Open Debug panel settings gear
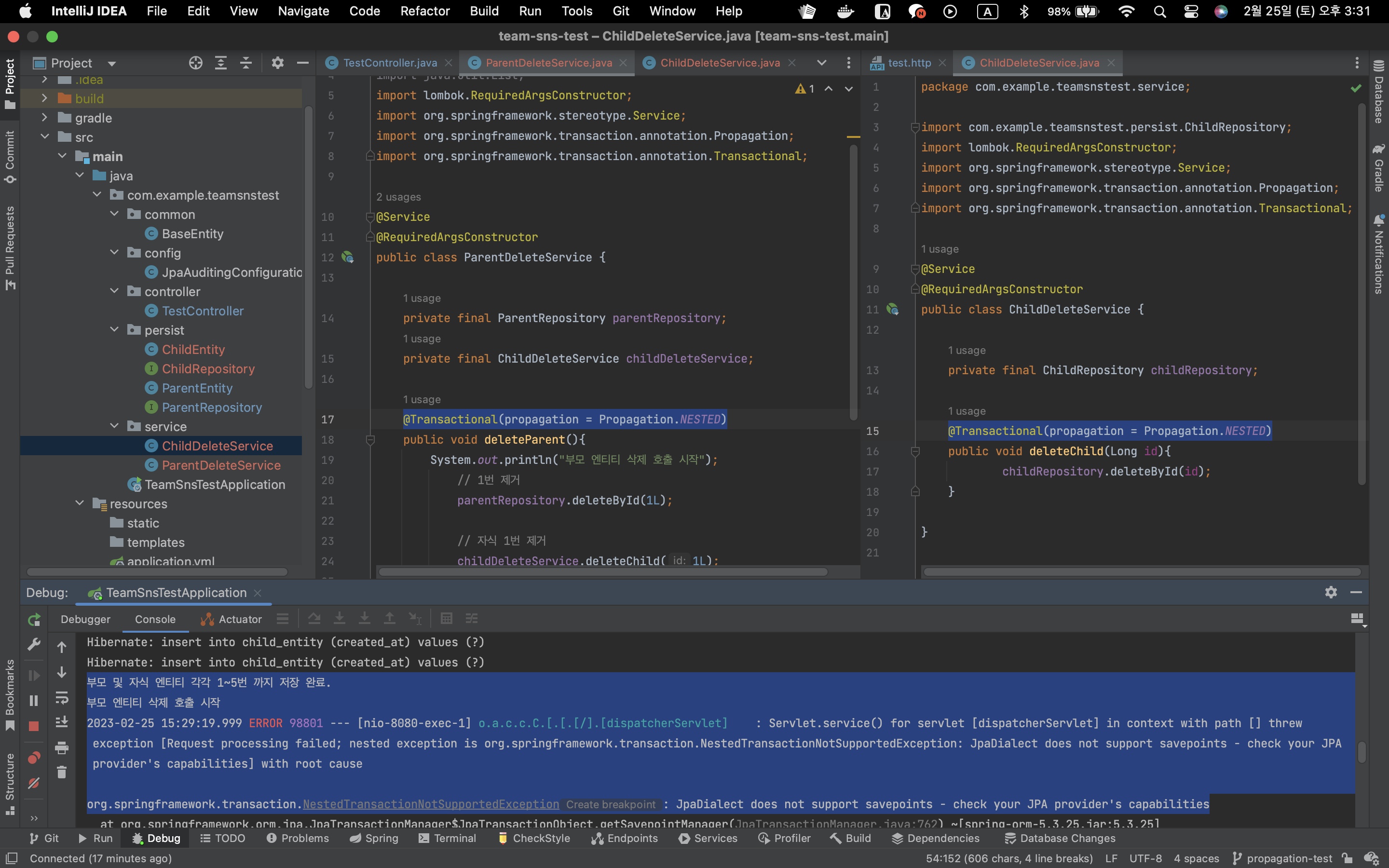The height and width of the screenshot is (868, 1389). tap(1331, 592)
